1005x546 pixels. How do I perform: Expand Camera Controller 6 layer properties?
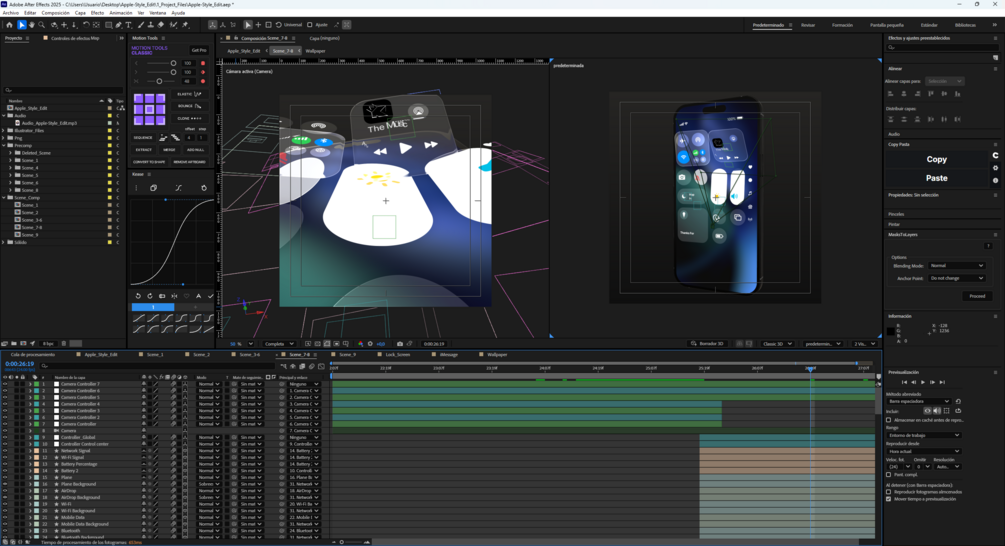pos(29,390)
